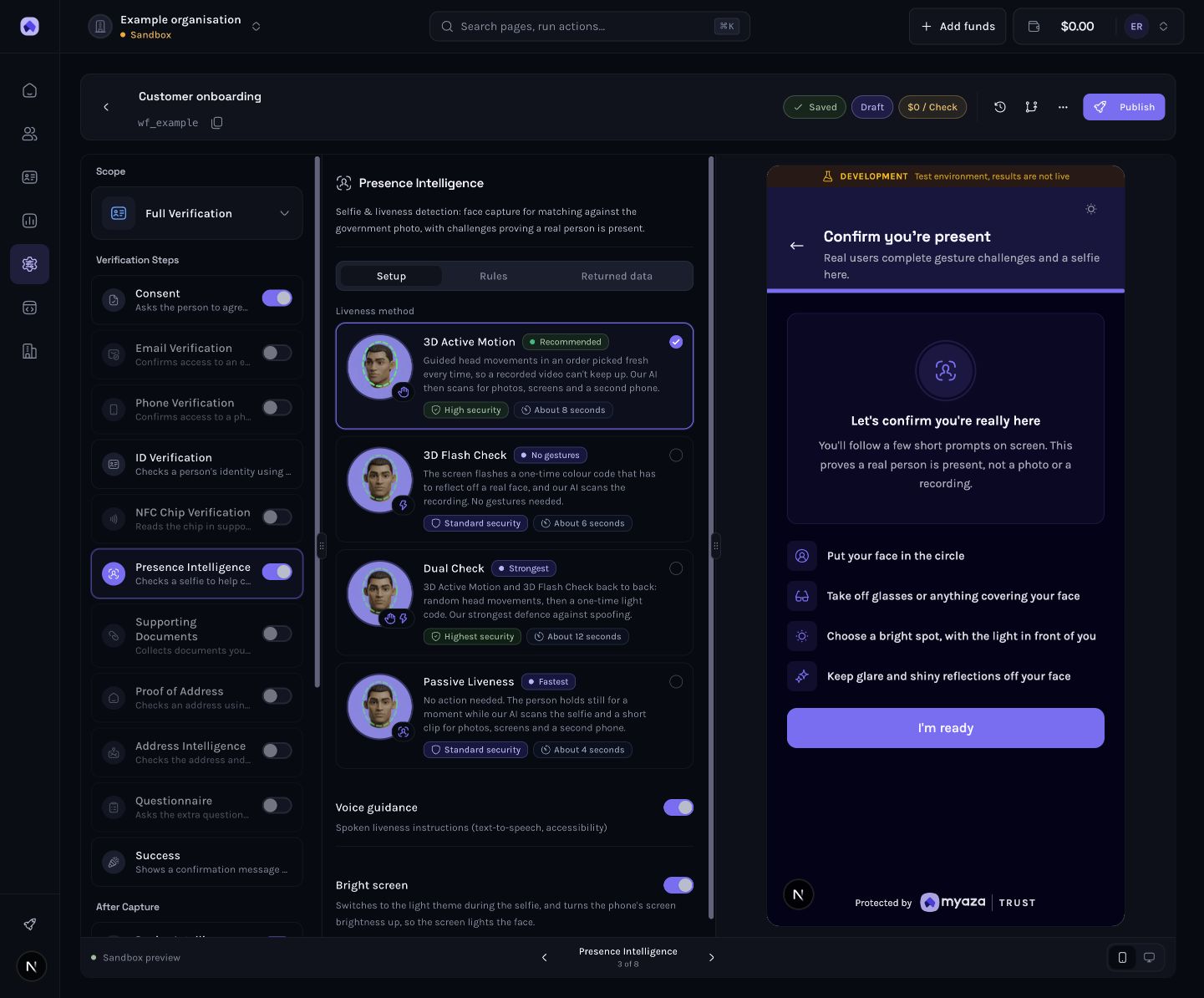This screenshot has height=998, width=1204.
Task: Expand the Example organisation switcher
Action: pyautogui.click(x=257, y=27)
